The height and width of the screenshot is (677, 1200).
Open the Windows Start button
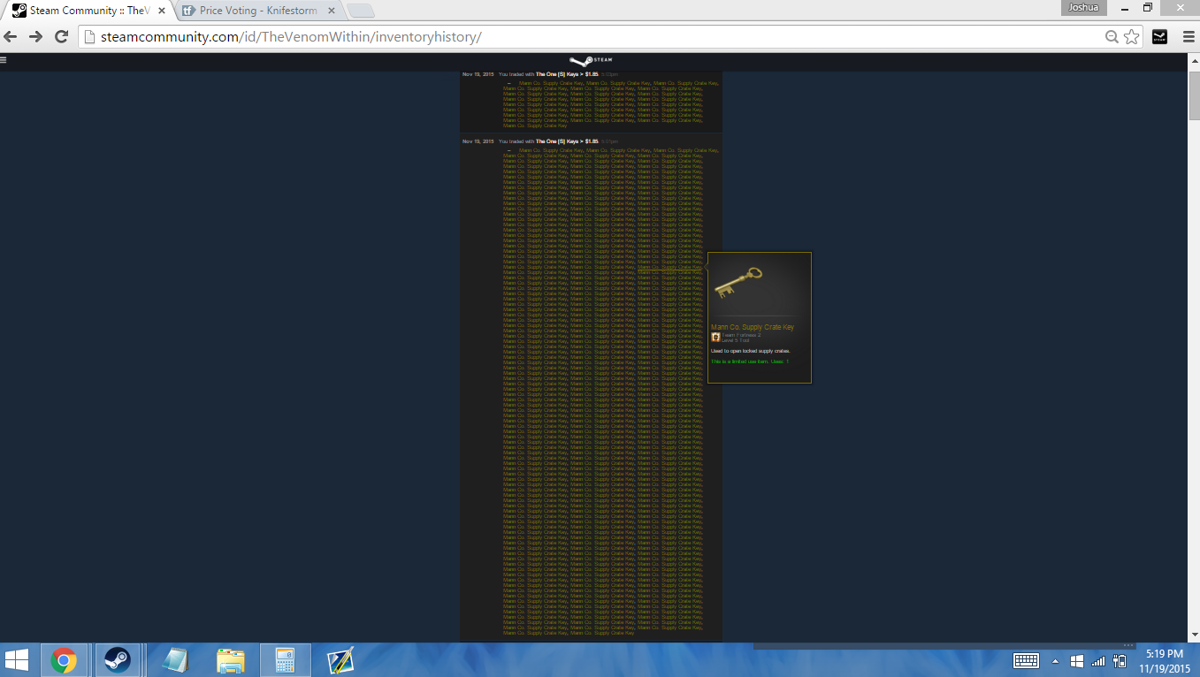pos(17,660)
